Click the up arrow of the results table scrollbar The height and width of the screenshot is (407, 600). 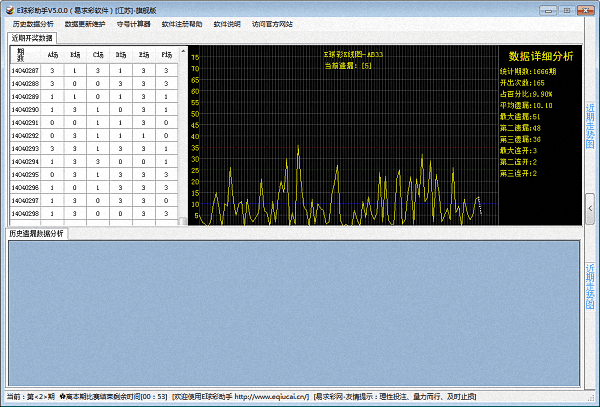tap(183, 51)
